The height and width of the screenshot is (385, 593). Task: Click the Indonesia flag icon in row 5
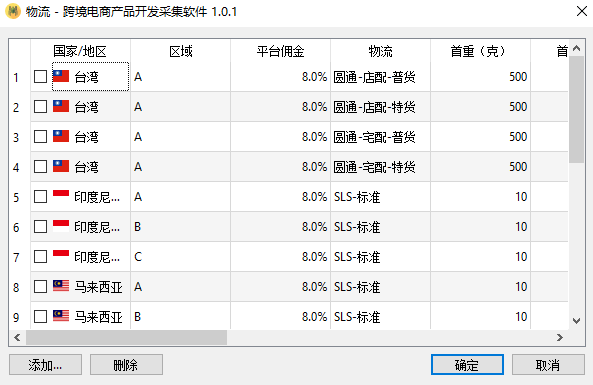[61, 196]
